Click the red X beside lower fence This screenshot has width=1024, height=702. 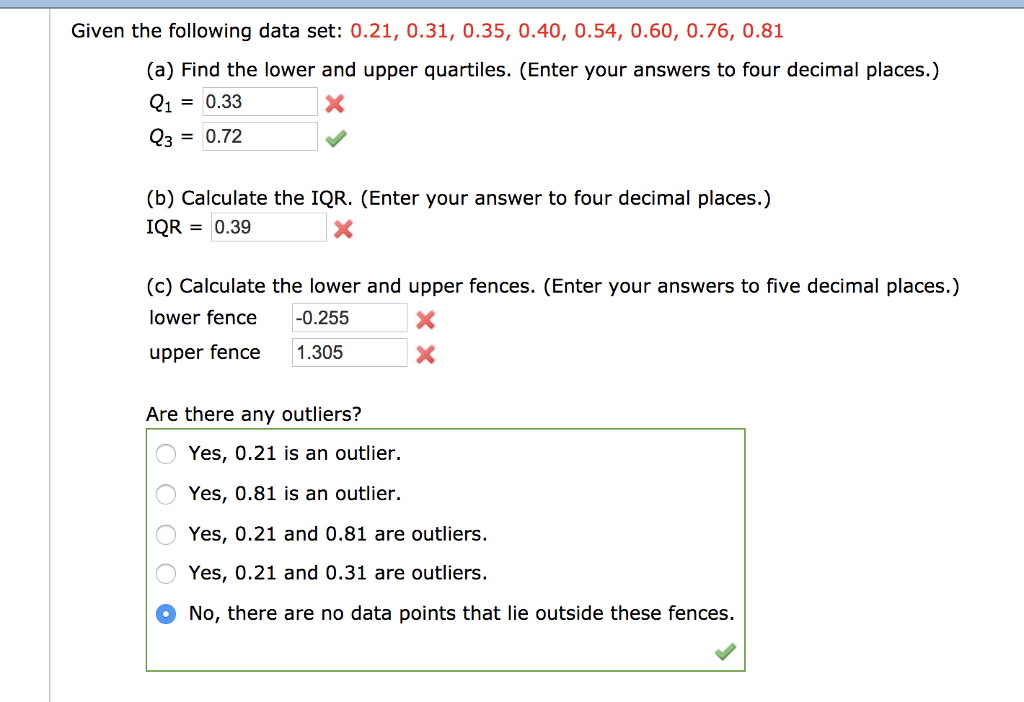[x=425, y=319]
